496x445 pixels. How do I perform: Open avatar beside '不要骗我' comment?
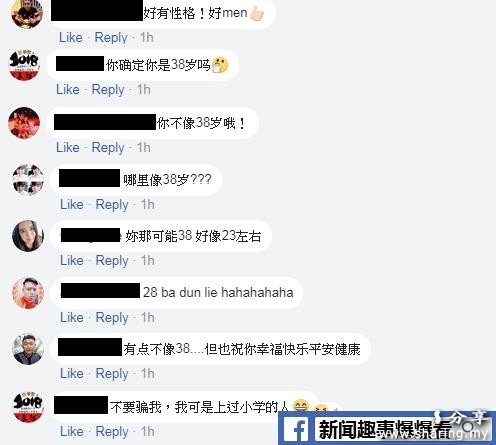28,407
